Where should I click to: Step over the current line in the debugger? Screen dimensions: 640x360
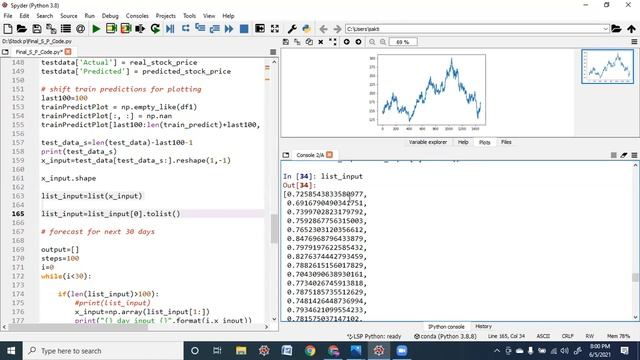point(185,29)
